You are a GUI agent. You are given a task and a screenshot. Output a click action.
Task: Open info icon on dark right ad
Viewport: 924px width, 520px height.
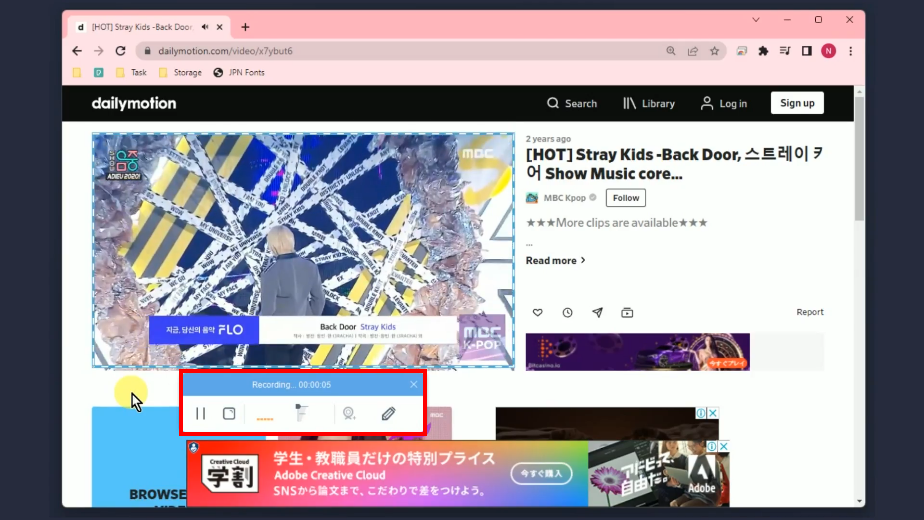click(701, 413)
